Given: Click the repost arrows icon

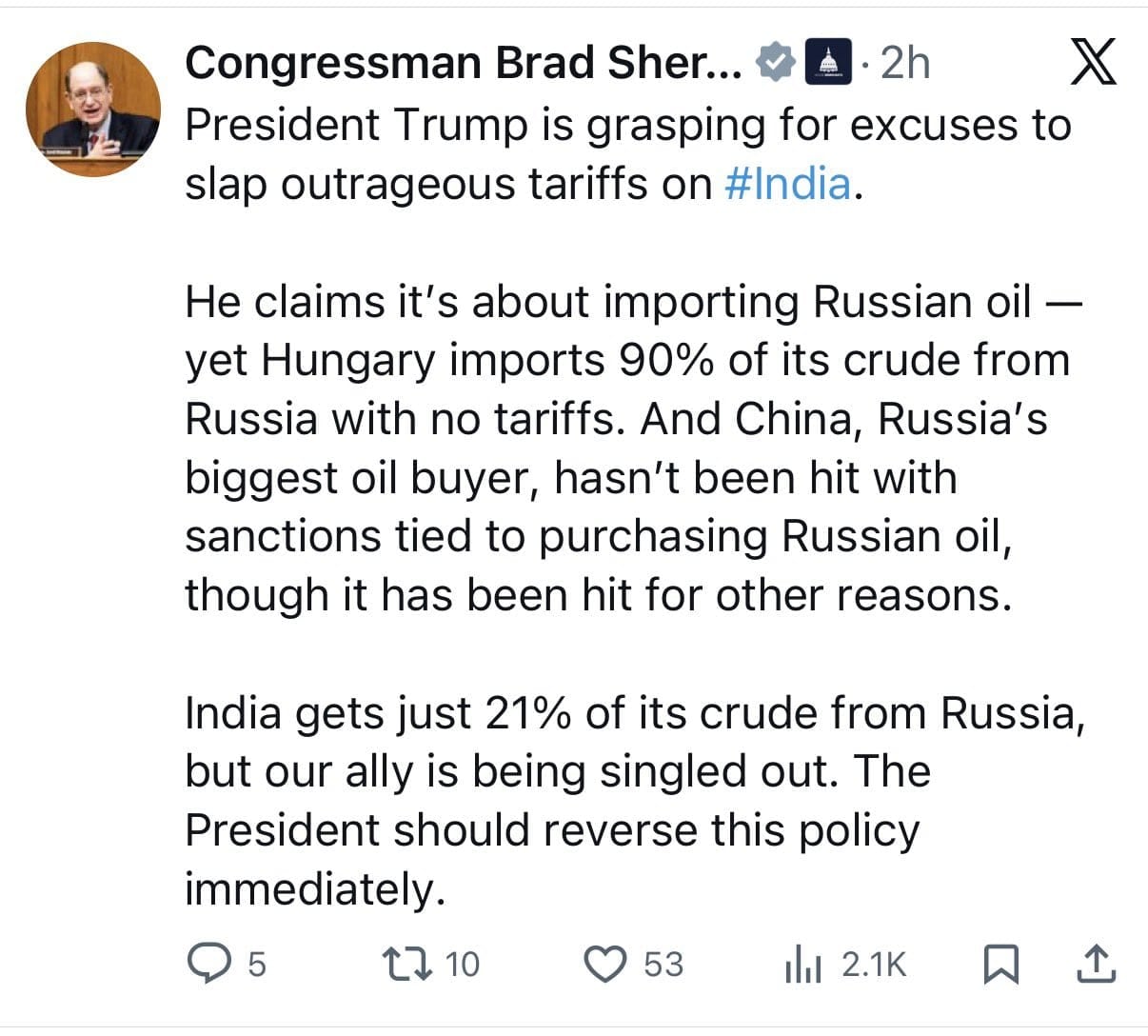Looking at the screenshot, I should coord(406,964).
